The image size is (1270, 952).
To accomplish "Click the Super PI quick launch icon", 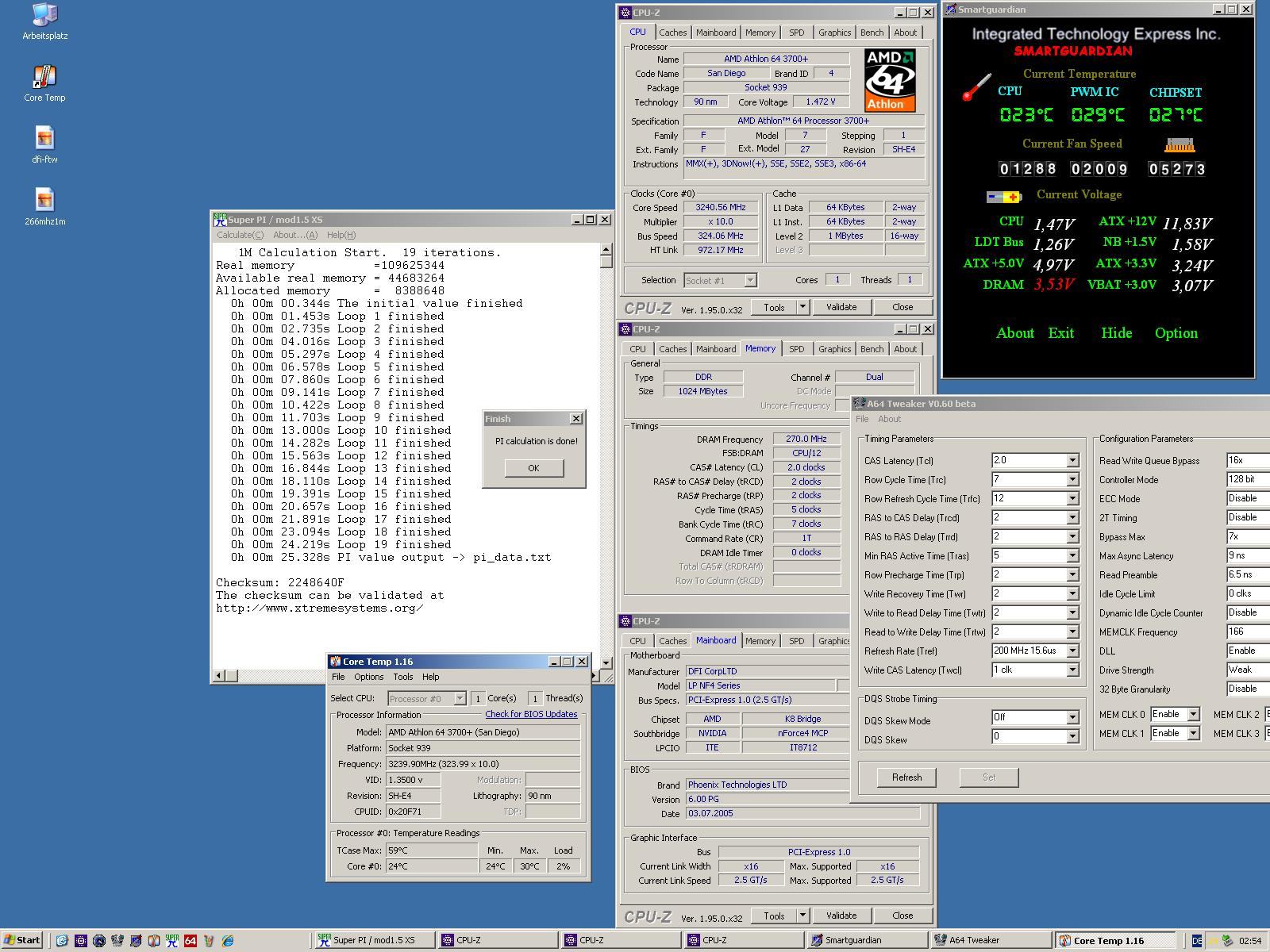I will pyautogui.click(x=172, y=940).
